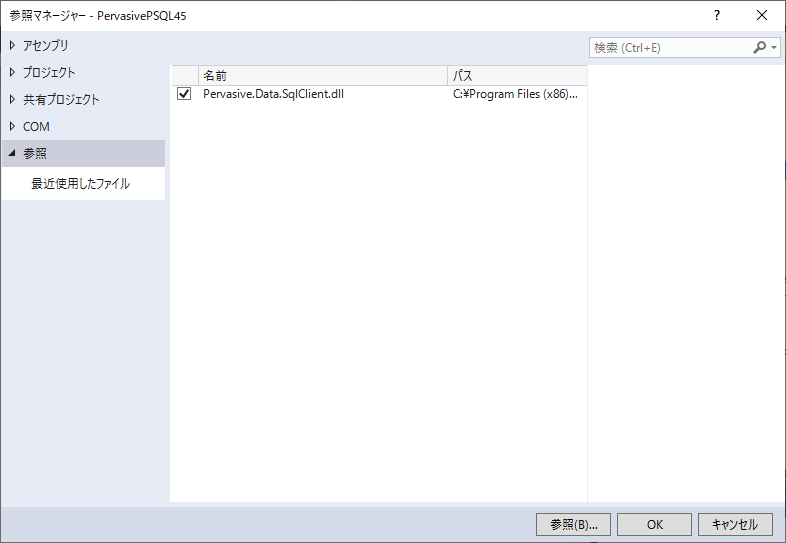Click the search magnifier icon
786x543 pixels.
tap(760, 47)
